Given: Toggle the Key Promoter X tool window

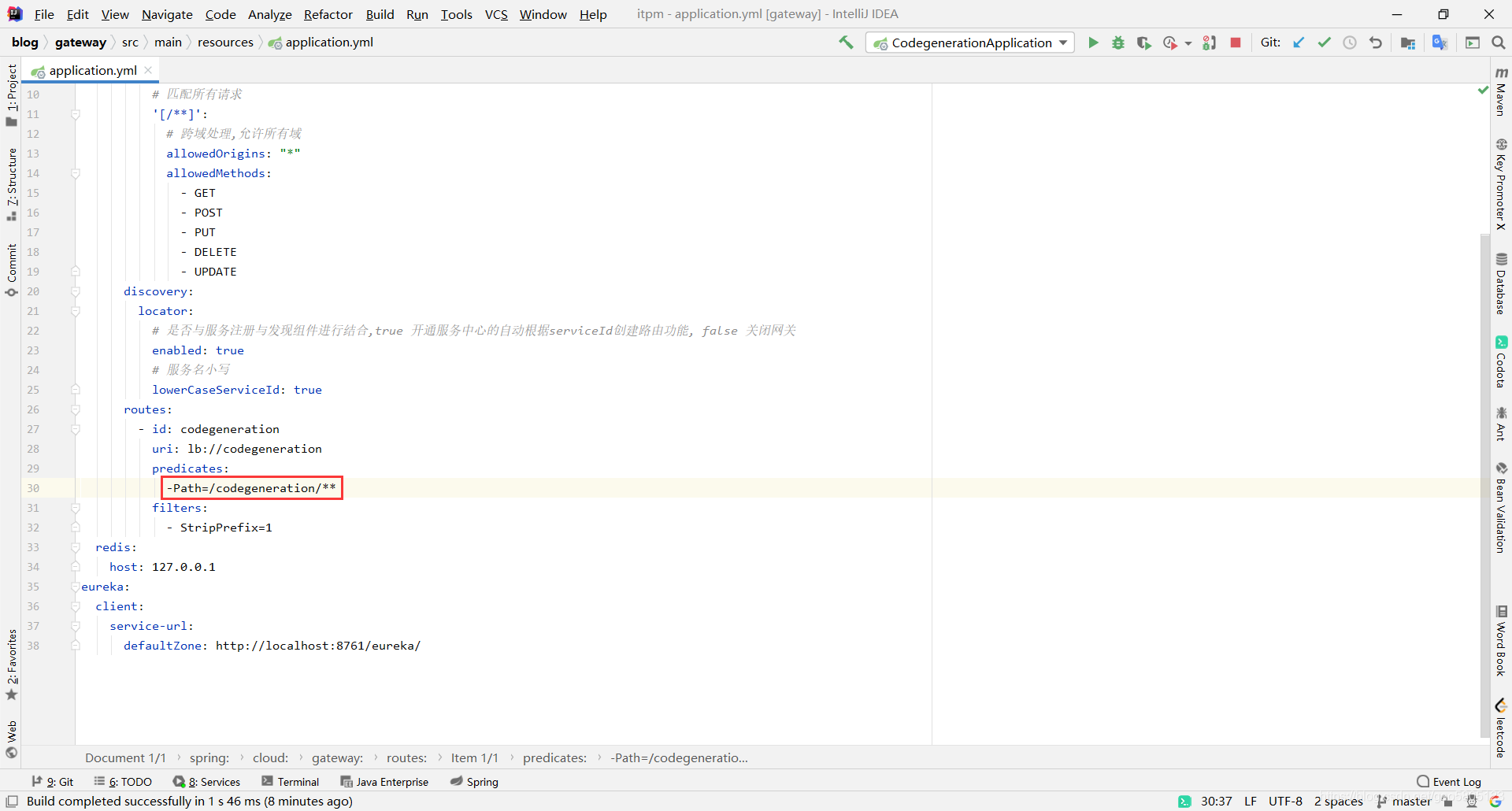Looking at the screenshot, I should pyautogui.click(x=1501, y=184).
